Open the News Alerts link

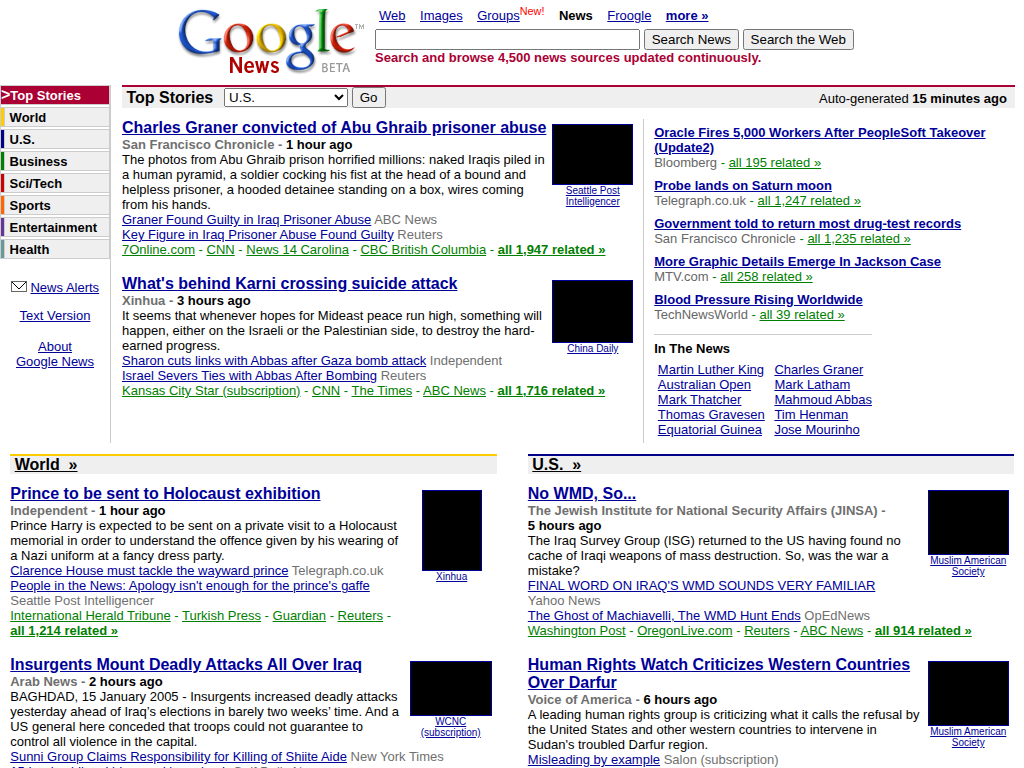[65, 287]
